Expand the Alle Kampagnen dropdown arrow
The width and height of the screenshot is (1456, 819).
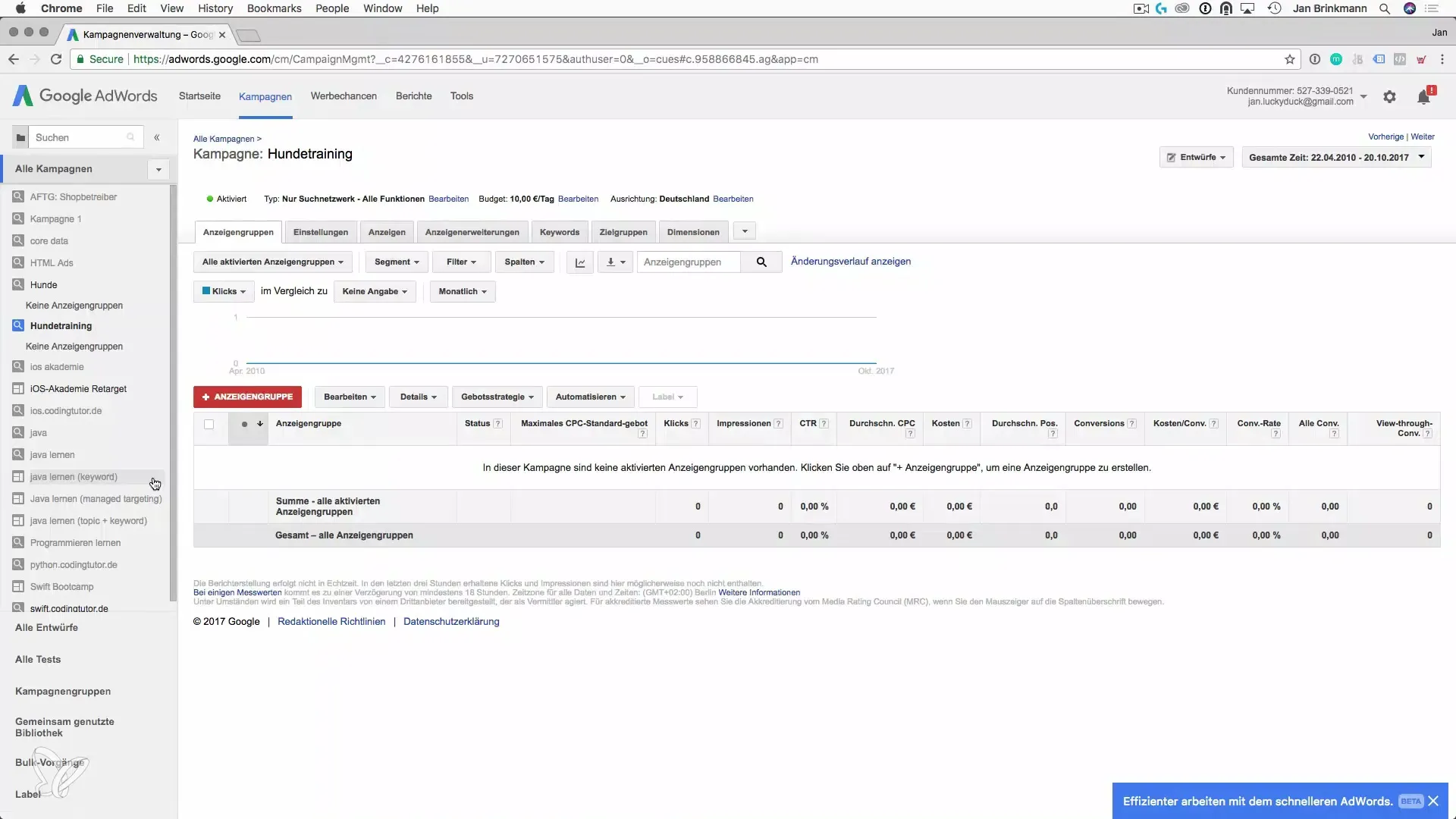pyautogui.click(x=158, y=169)
